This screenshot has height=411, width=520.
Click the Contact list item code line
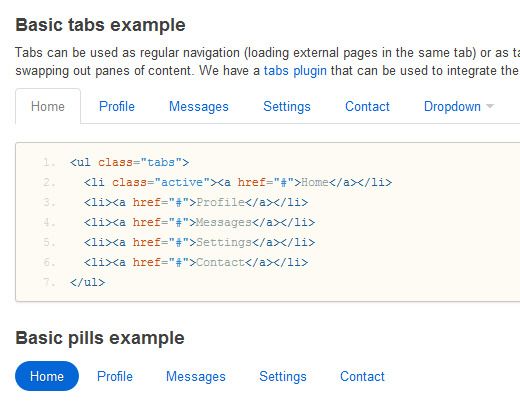pos(196,262)
